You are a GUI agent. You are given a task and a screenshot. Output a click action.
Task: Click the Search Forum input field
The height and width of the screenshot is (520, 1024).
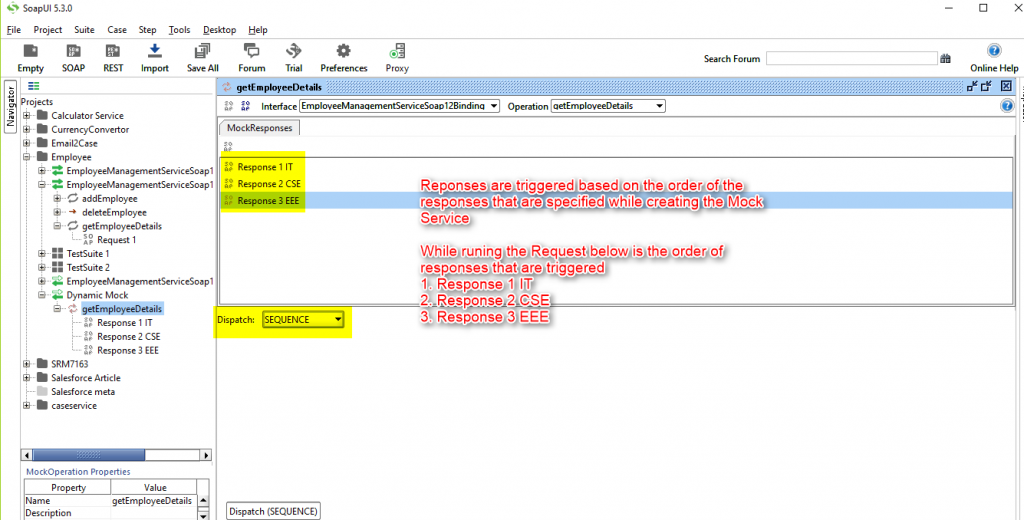850,59
